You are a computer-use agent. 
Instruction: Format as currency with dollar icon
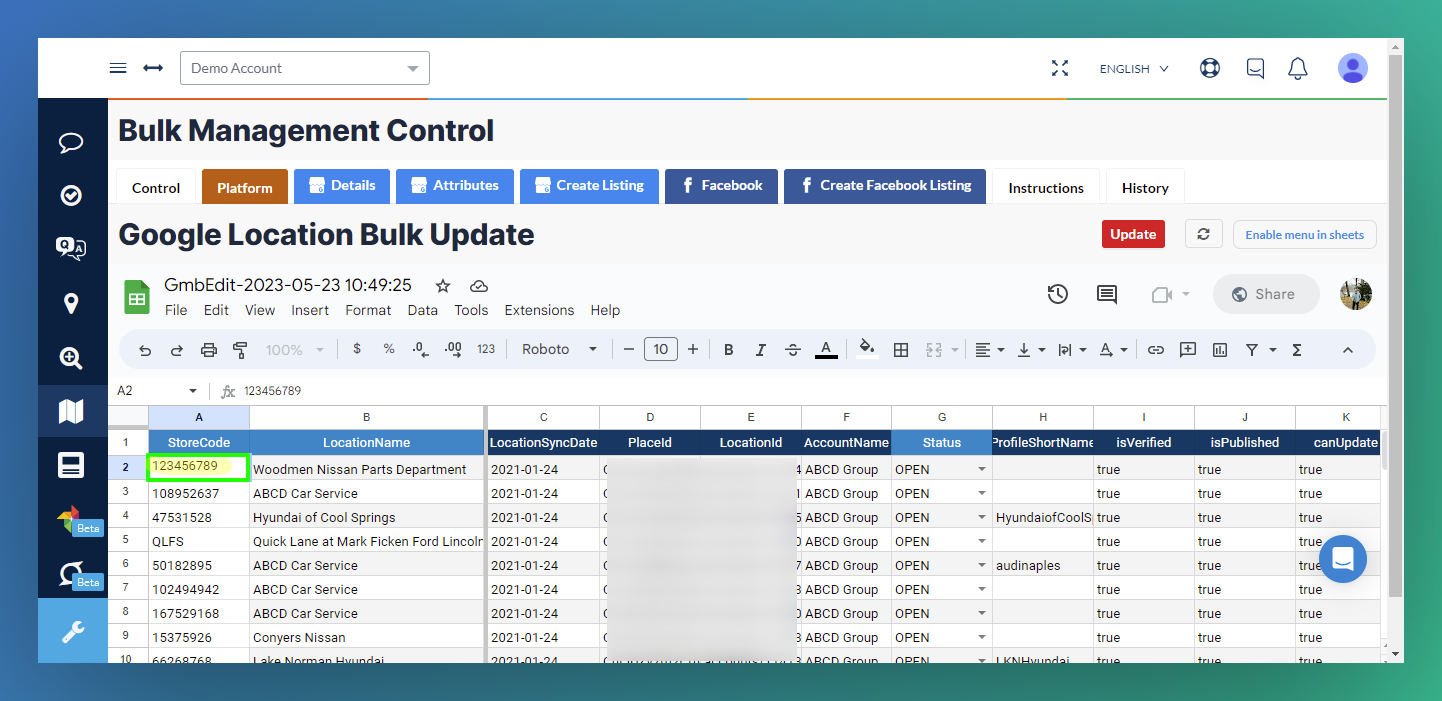tap(357, 349)
